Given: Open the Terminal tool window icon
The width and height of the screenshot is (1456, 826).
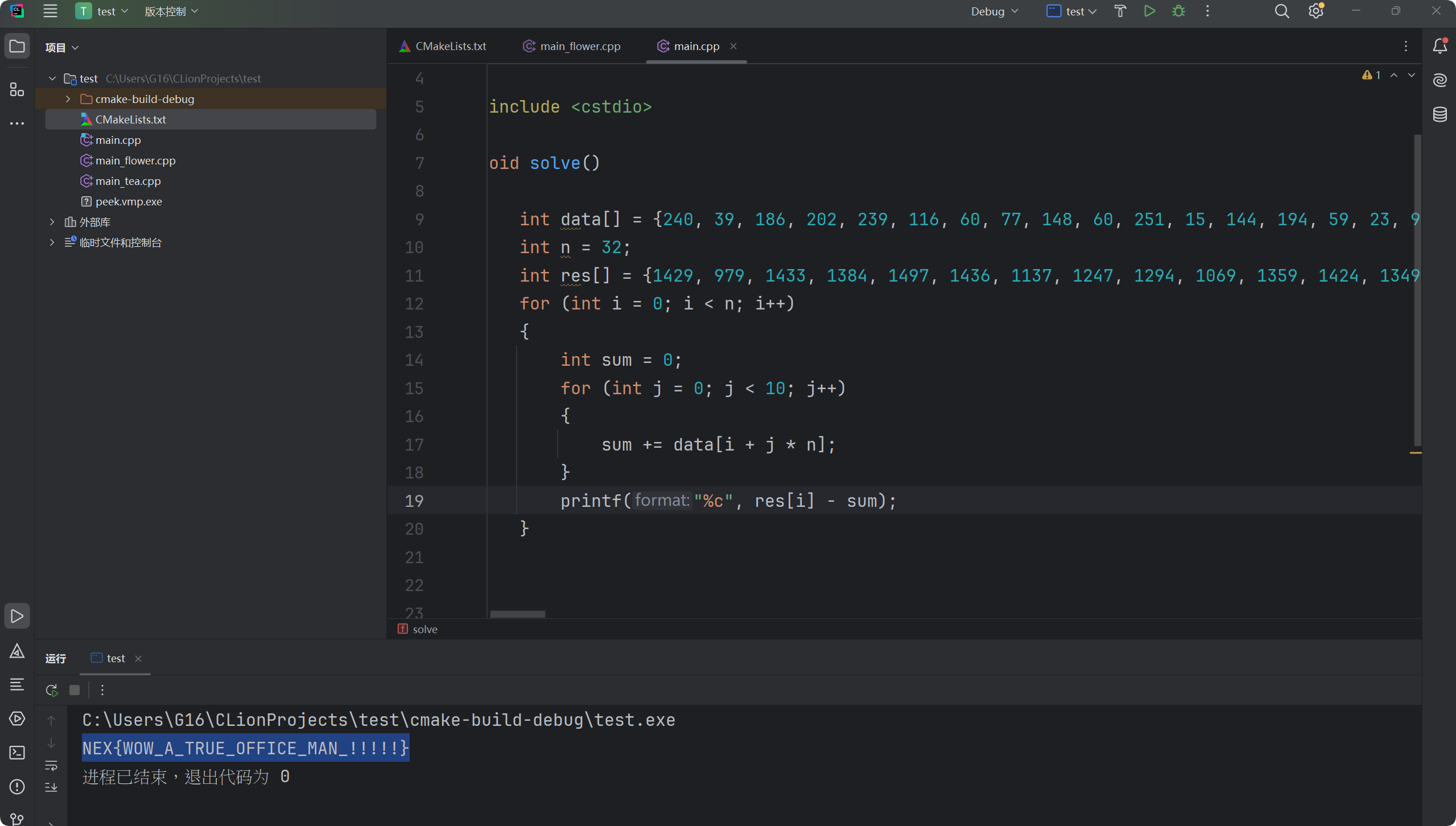Looking at the screenshot, I should (17, 753).
